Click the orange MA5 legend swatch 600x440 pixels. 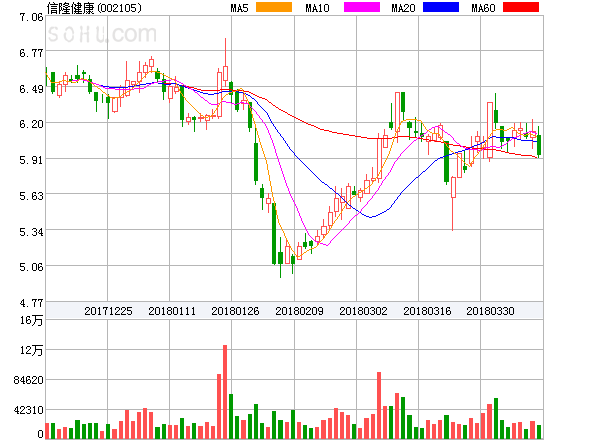(x=274, y=7)
